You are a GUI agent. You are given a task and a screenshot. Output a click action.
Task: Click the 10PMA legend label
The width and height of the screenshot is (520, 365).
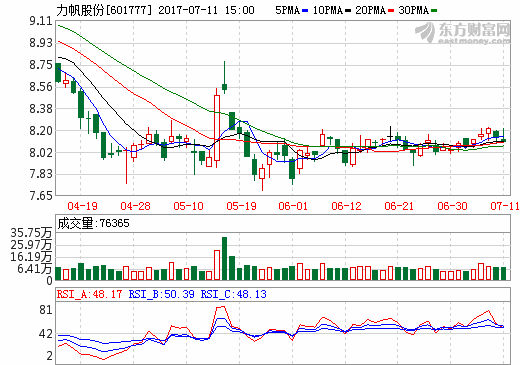click(x=328, y=10)
